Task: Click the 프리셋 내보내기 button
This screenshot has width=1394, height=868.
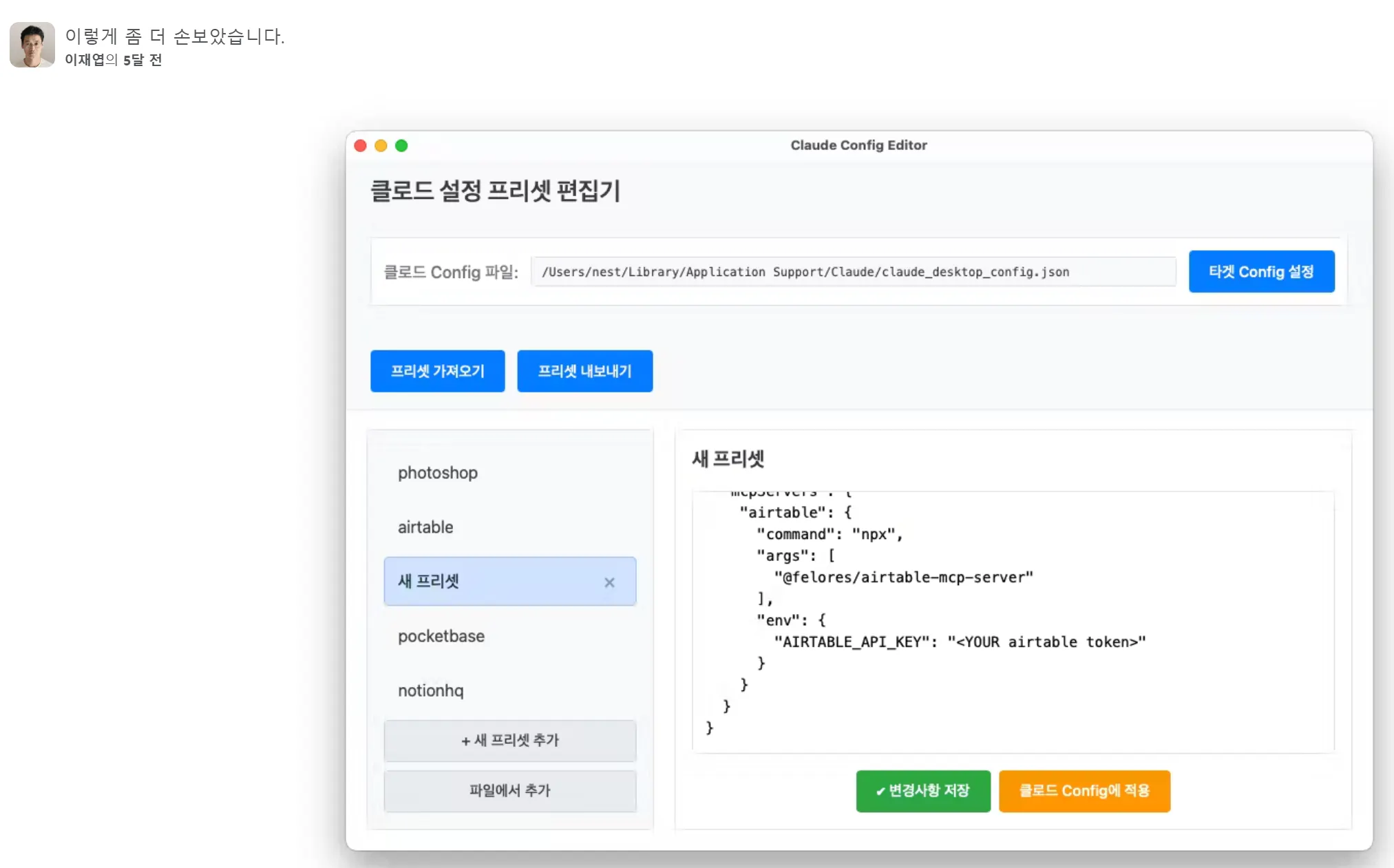Action: [x=584, y=371]
